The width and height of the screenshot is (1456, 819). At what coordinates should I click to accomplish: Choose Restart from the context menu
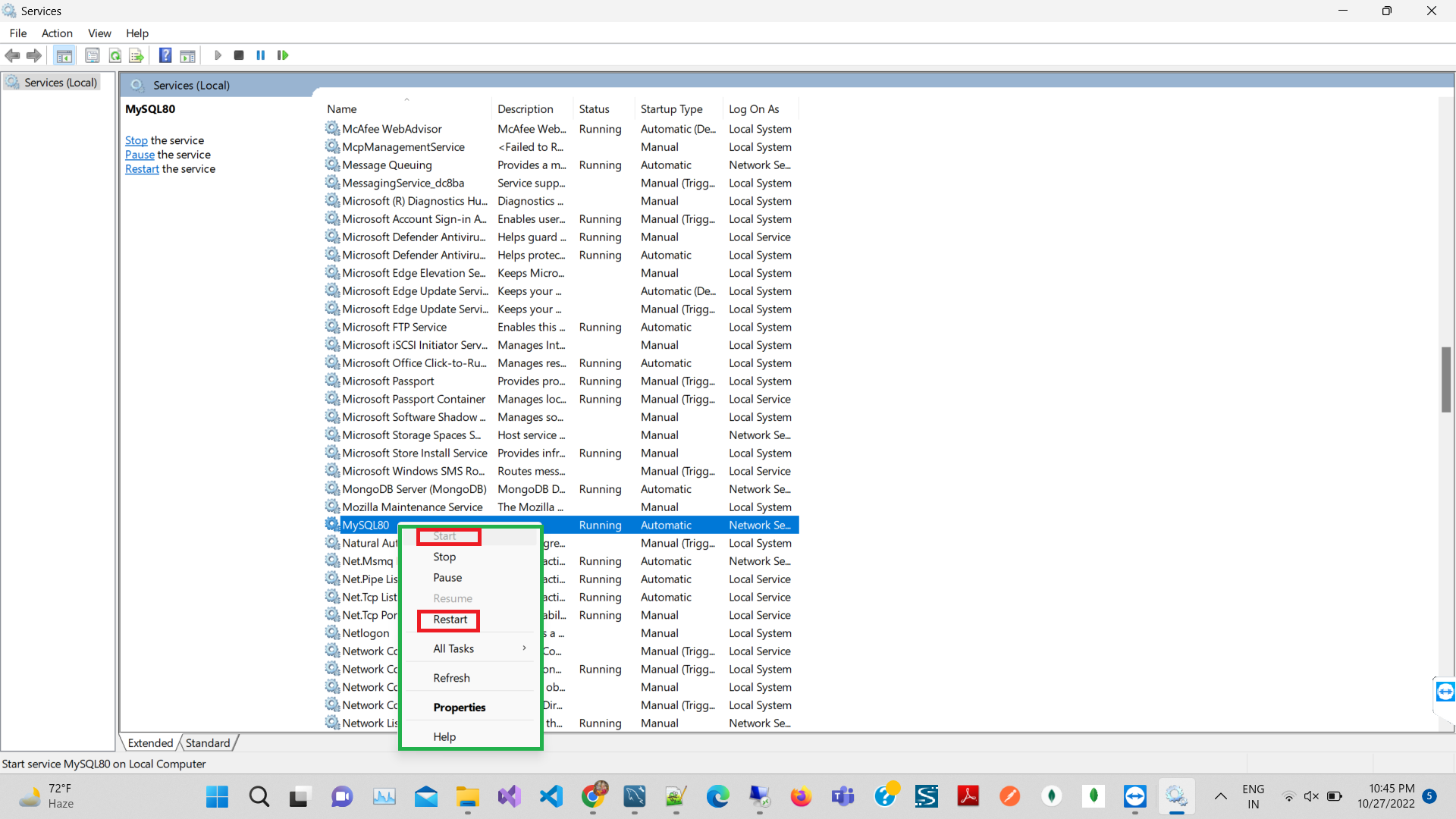point(450,620)
